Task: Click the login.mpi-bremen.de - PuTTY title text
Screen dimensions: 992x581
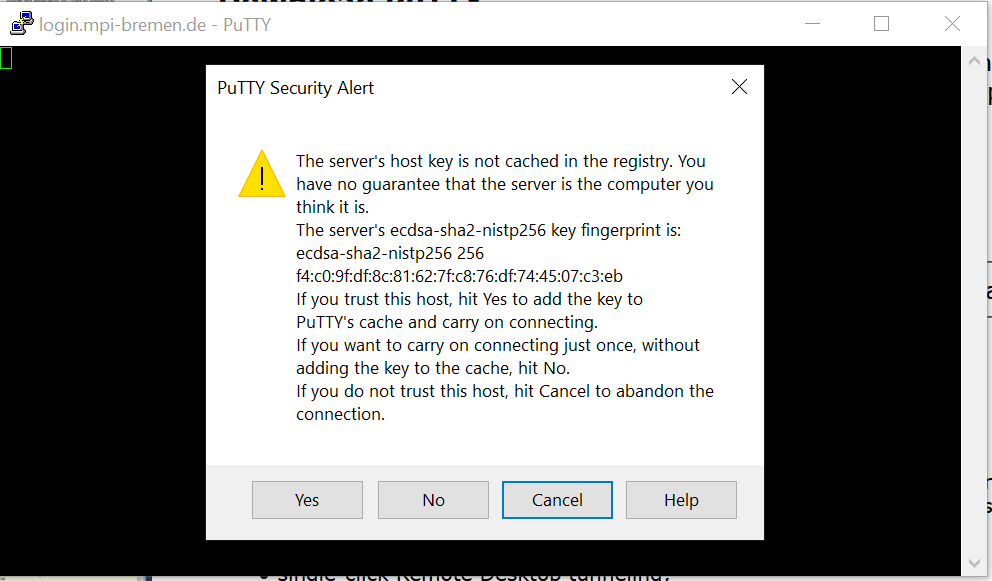Action: pyautogui.click(x=155, y=25)
